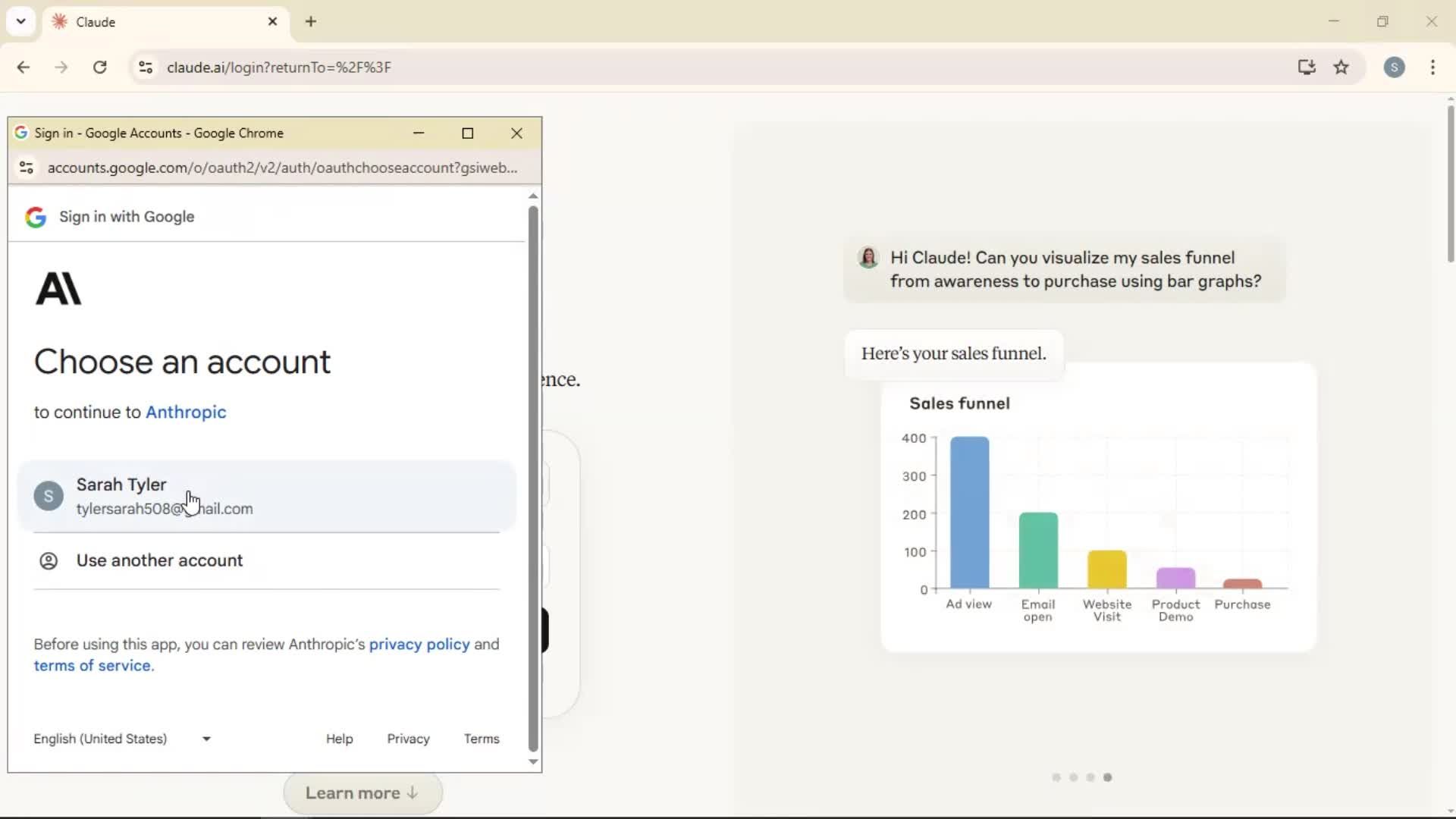Bookmark this page with the star icon
Screen dimensions: 1456x819
(x=1342, y=67)
